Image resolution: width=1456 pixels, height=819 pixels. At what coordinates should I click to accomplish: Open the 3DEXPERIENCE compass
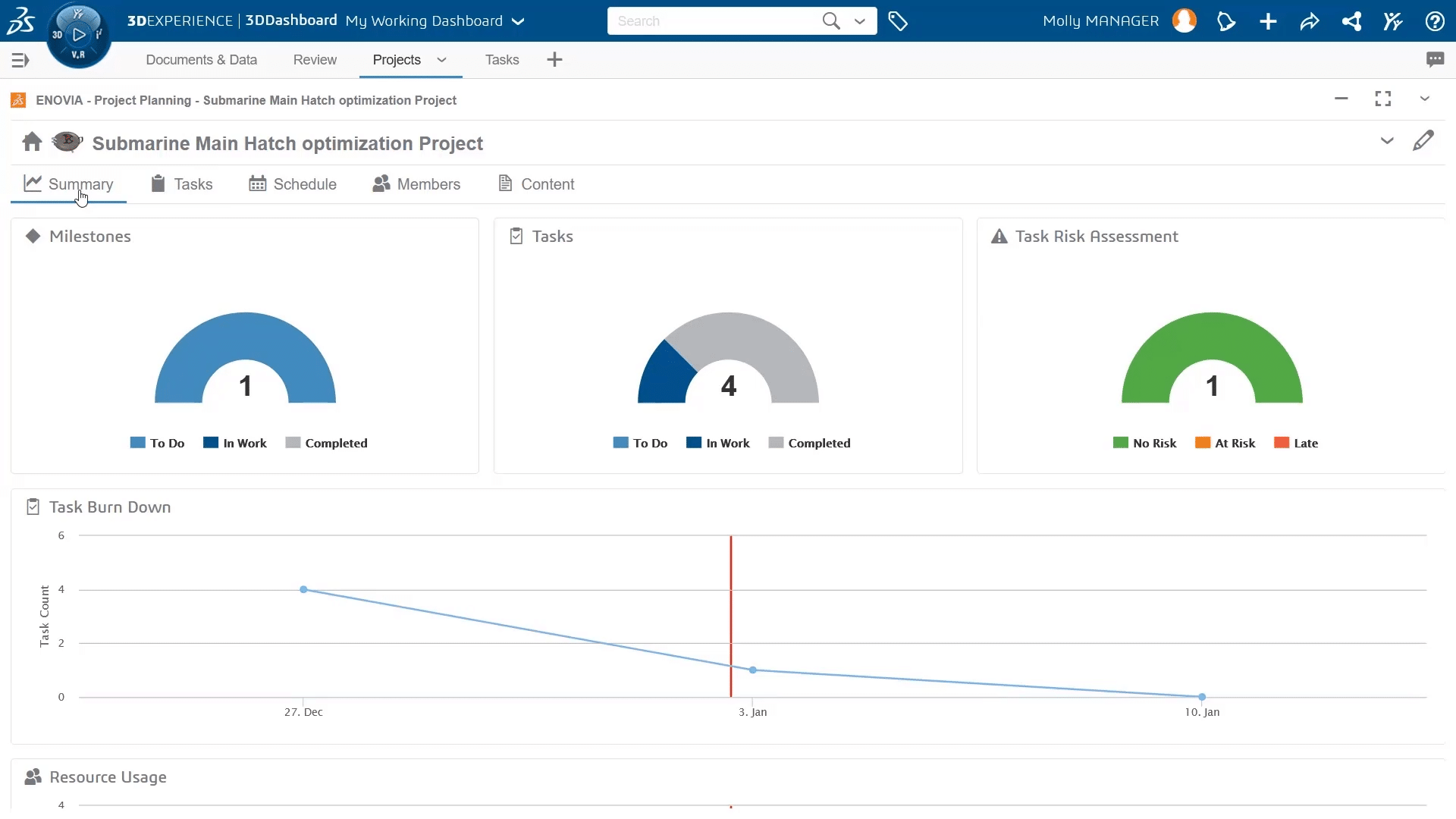click(78, 35)
